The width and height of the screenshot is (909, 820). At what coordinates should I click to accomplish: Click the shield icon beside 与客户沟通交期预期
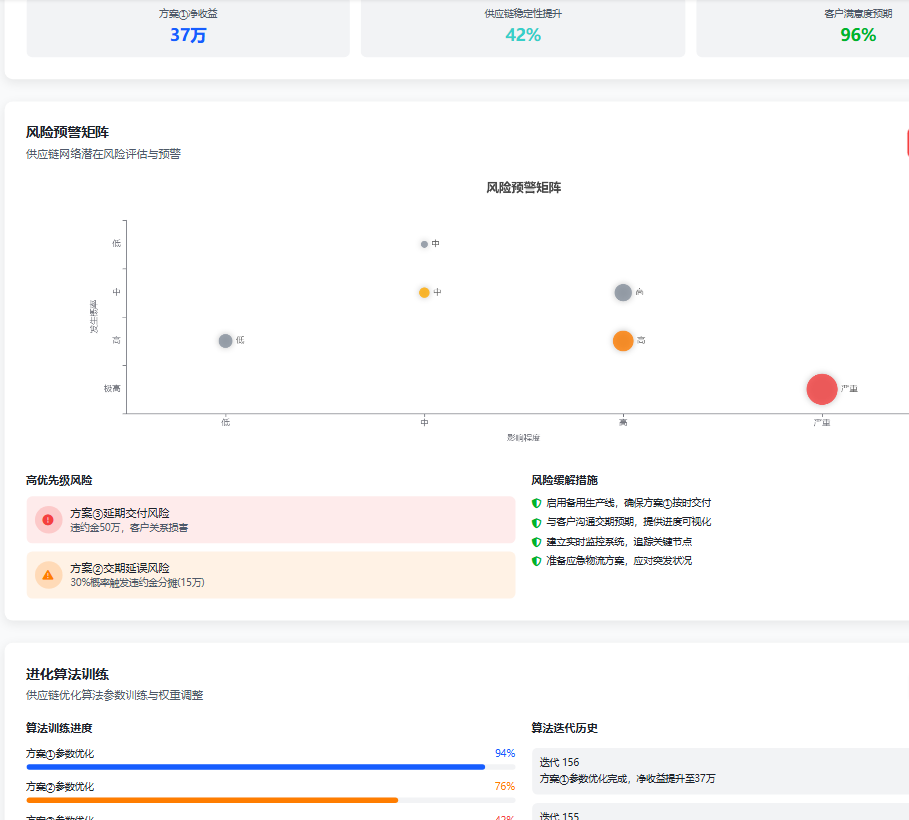click(x=536, y=523)
